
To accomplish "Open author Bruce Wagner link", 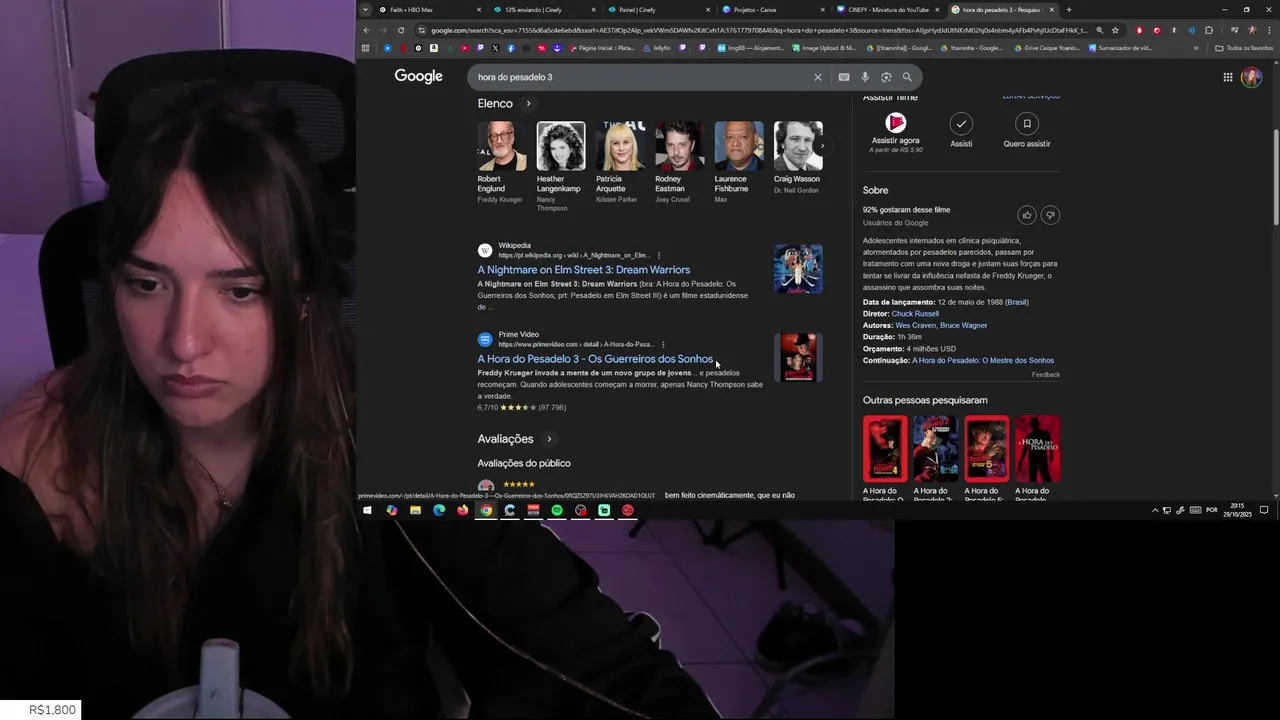I will pyautogui.click(x=964, y=325).
